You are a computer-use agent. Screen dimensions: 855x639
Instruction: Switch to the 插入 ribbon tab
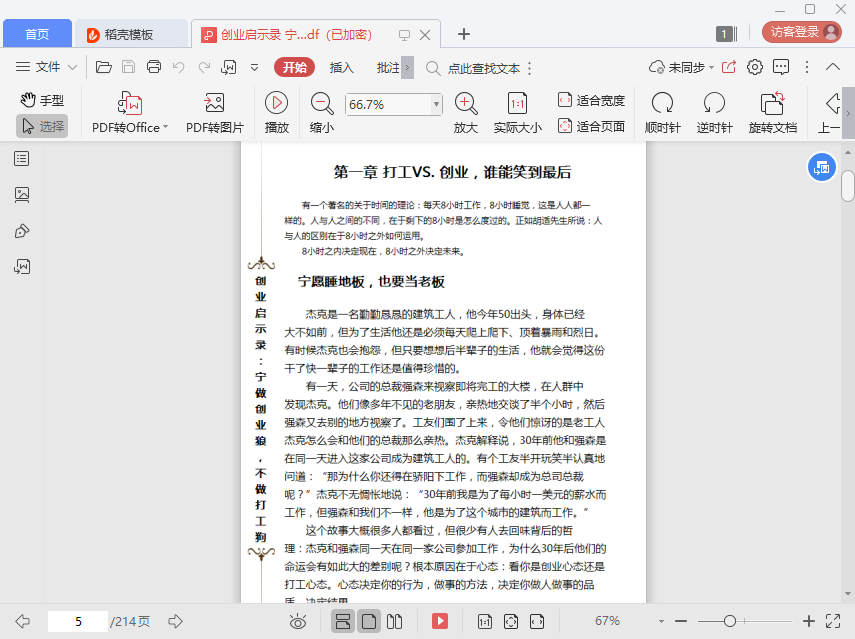click(x=342, y=67)
